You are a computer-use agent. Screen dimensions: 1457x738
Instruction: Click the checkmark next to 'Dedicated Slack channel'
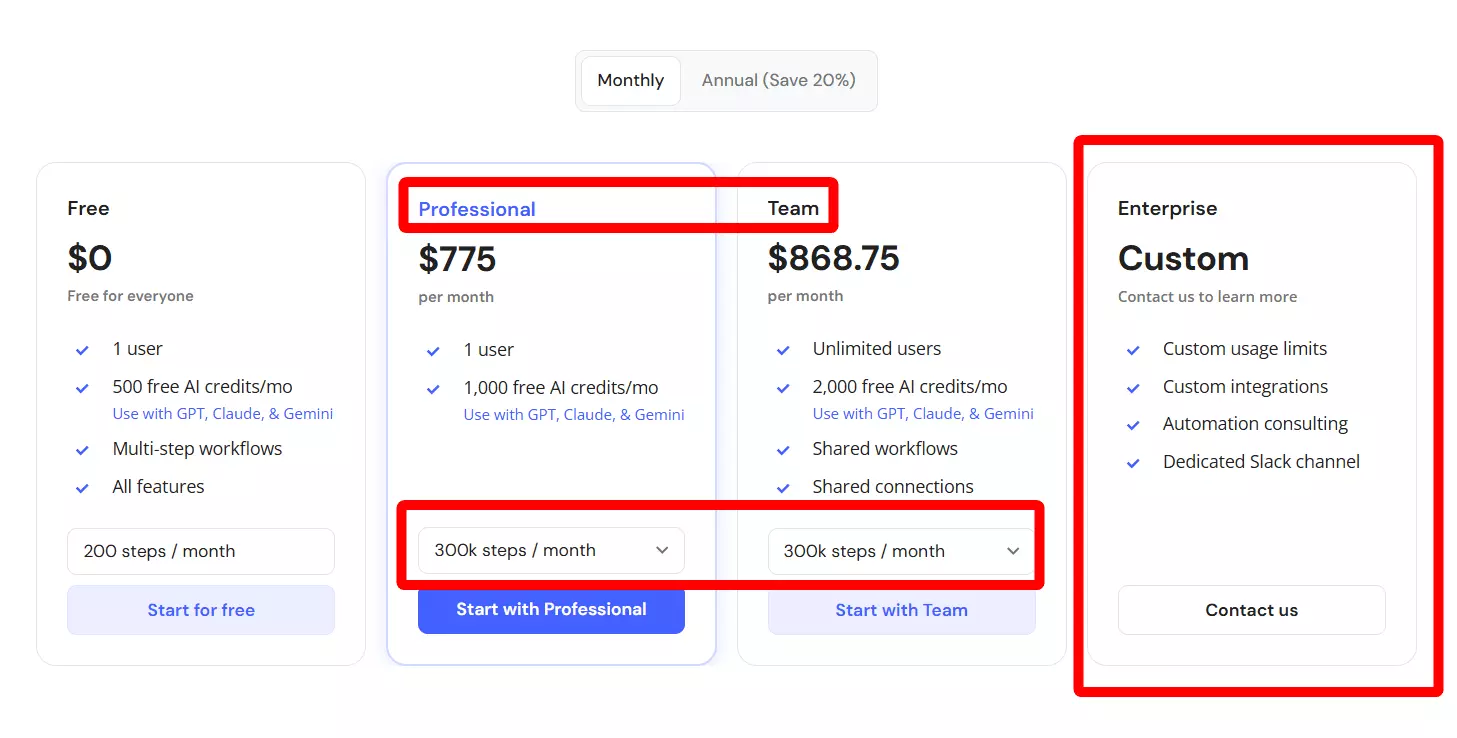1133,463
